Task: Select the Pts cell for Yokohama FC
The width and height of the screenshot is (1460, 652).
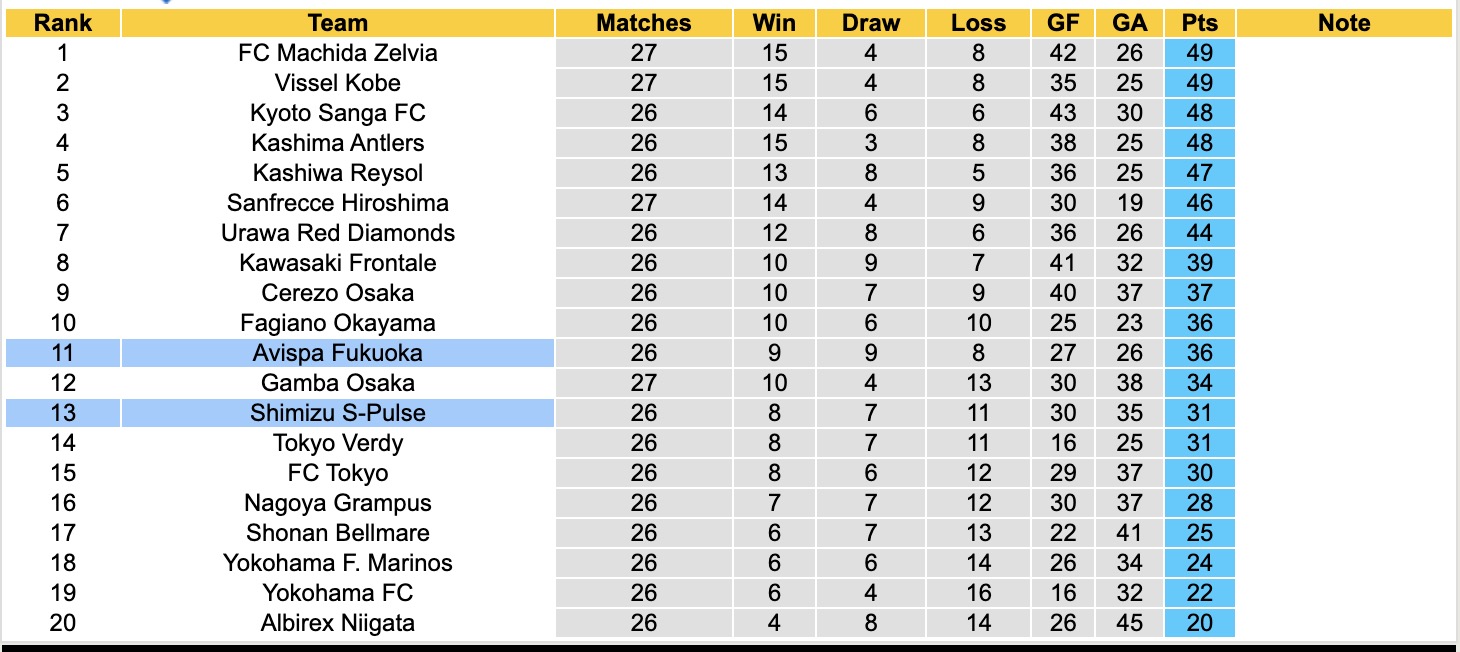Action: (x=1199, y=593)
